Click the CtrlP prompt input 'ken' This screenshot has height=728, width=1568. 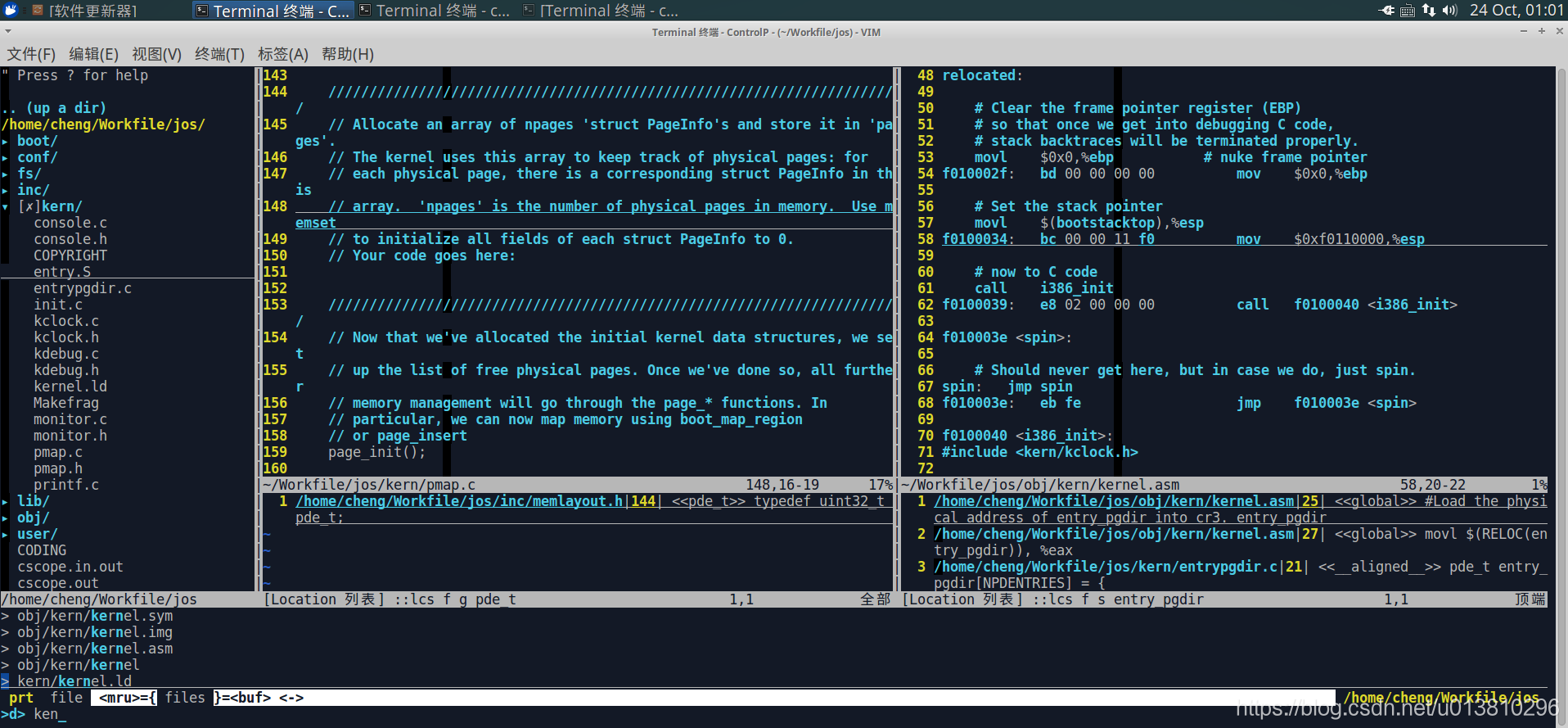[46, 714]
